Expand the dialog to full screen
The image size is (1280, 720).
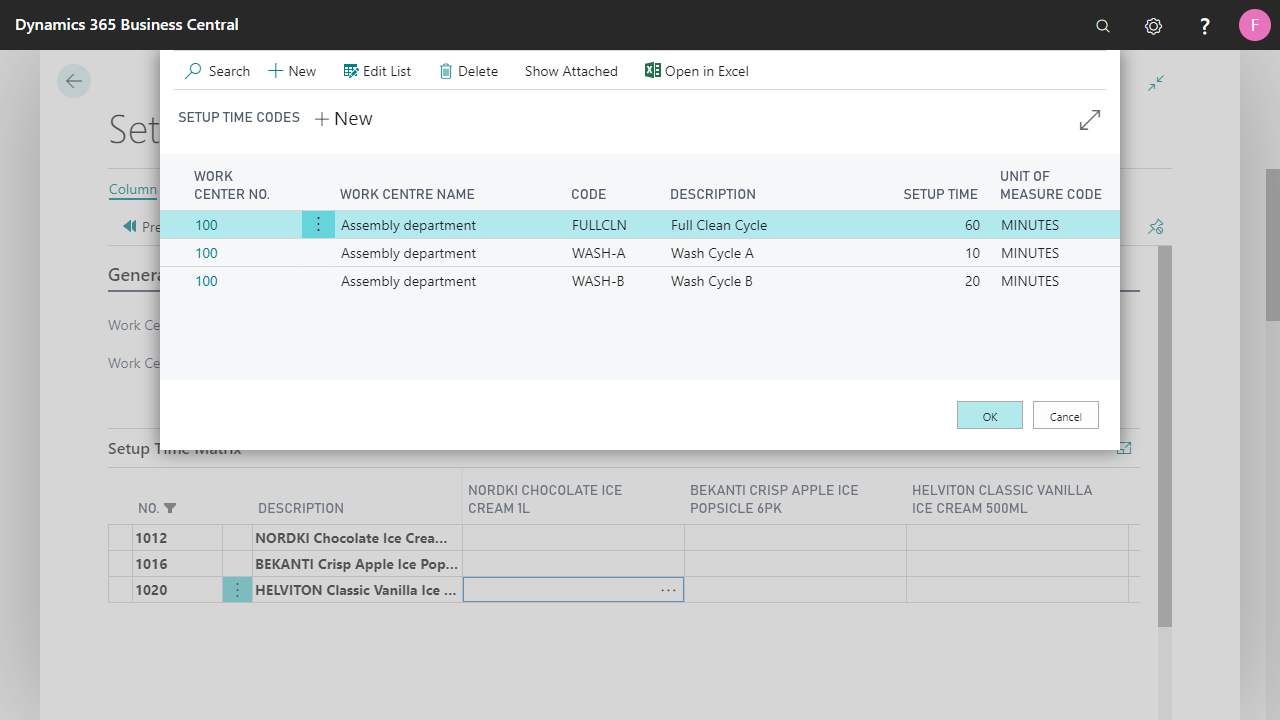click(x=1090, y=120)
